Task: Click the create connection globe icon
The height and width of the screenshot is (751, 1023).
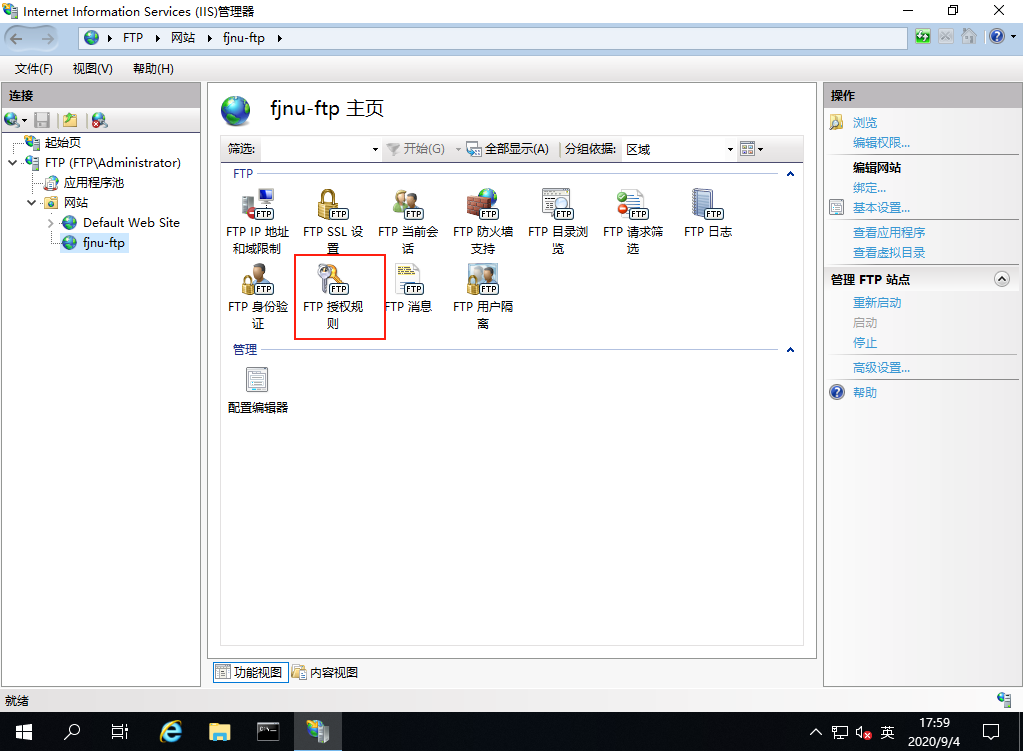Action: click(x=12, y=120)
